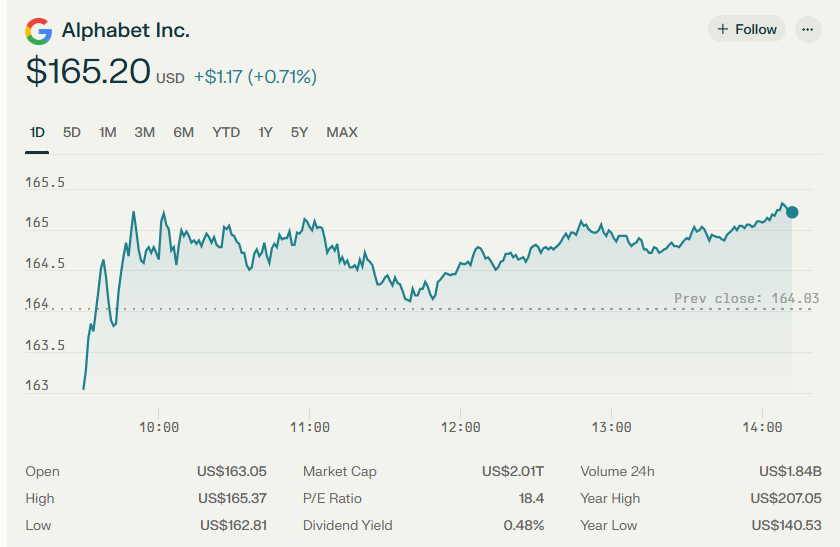Open the three-dot more options menu
Image resolution: width=840 pixels, height=547 pixels.
pyautogui.click(x=808, y=29)
